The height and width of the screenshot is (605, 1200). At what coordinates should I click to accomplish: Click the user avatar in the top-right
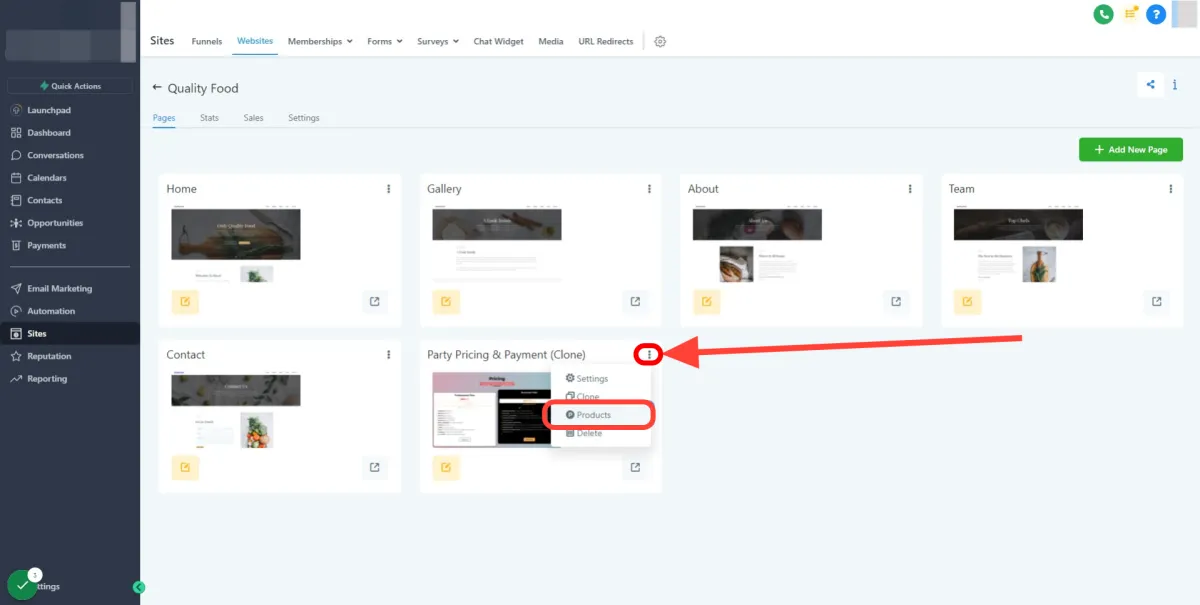[1184, 14]
